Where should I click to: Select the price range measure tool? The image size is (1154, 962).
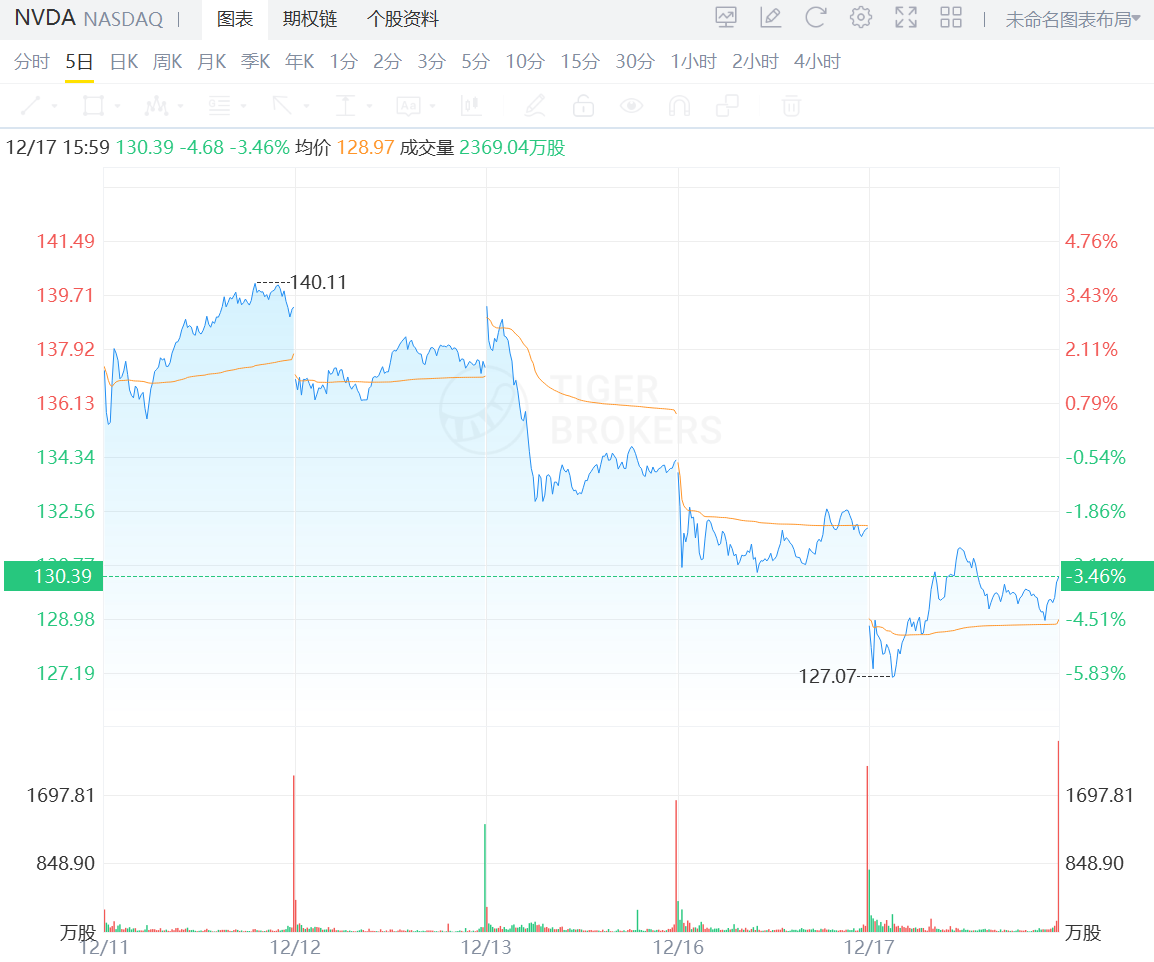pos(346,106)
